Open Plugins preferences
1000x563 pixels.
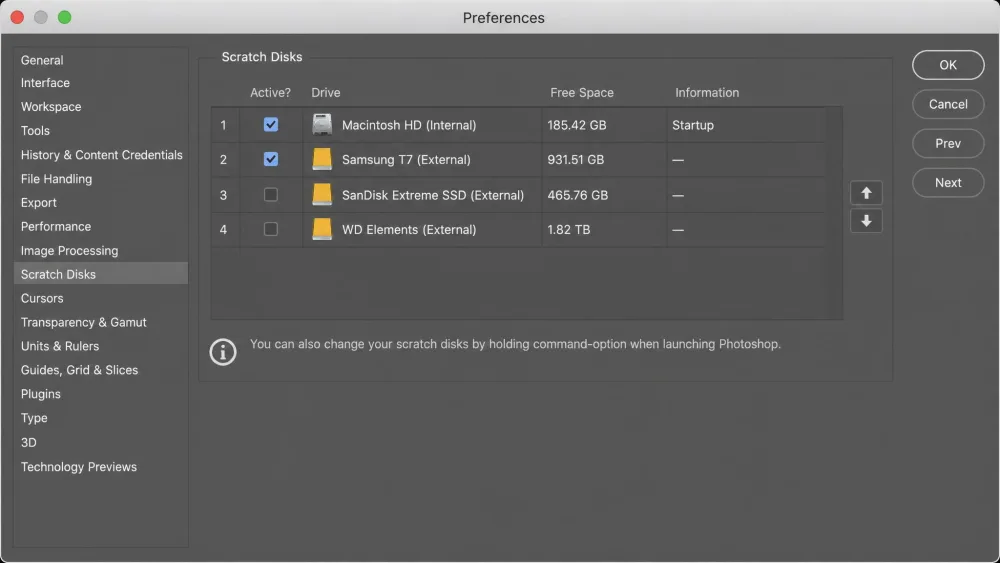pyautogui.click(x=41, y=394)
